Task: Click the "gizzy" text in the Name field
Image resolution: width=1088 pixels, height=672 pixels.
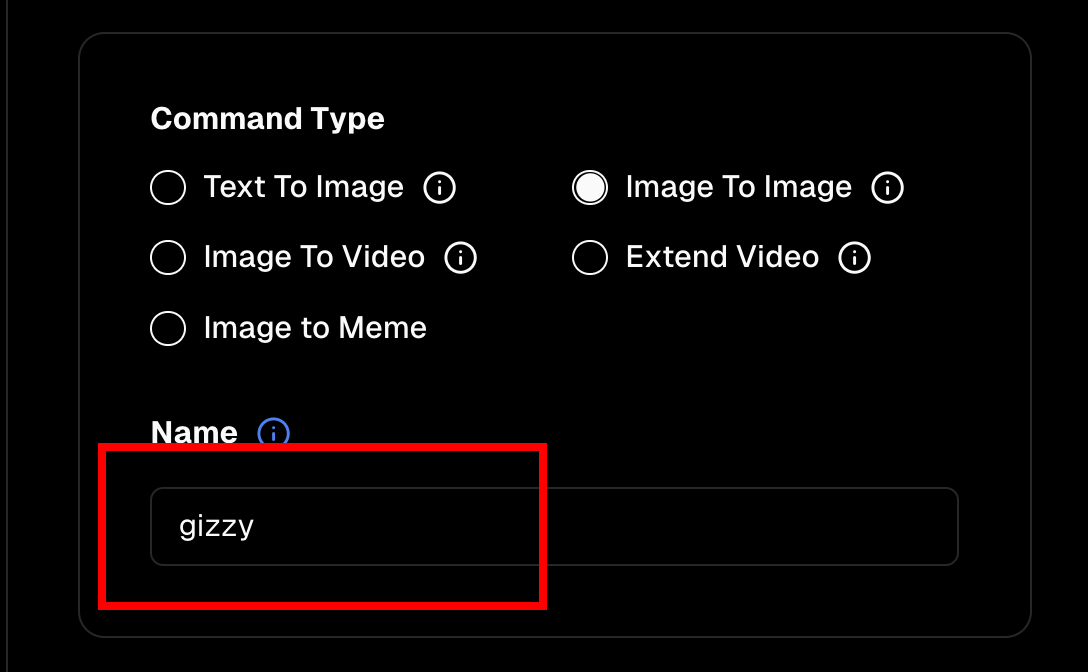Action: coord(217,526)
